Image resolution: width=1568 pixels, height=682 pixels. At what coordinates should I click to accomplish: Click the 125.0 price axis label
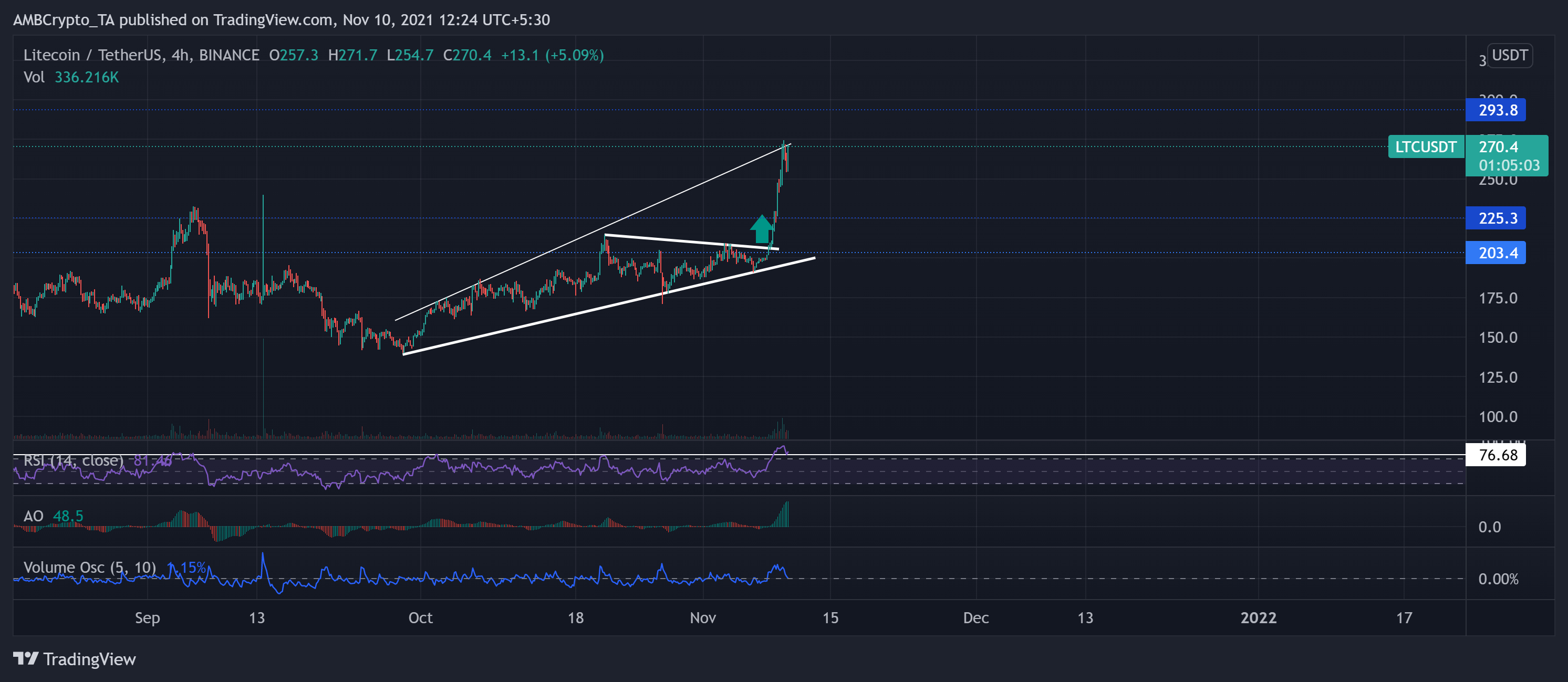(1498, 378)
